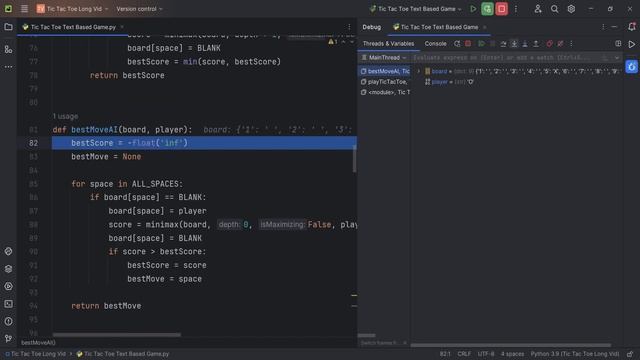Open the Git tool window
Screen dimensions: 640x360
coord(8,338)
